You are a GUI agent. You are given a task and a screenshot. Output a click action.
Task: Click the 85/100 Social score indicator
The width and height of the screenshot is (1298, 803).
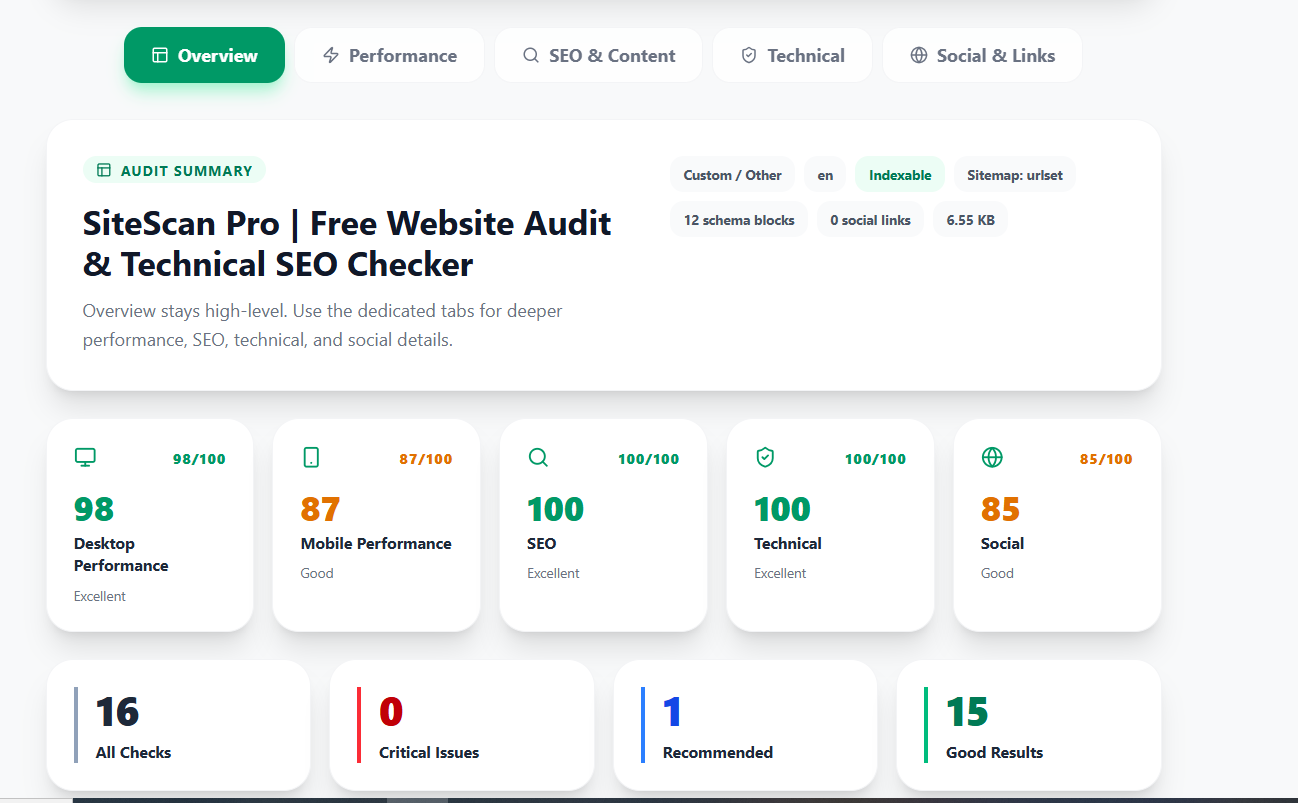pyautogui.click(x=1105, y=457)
